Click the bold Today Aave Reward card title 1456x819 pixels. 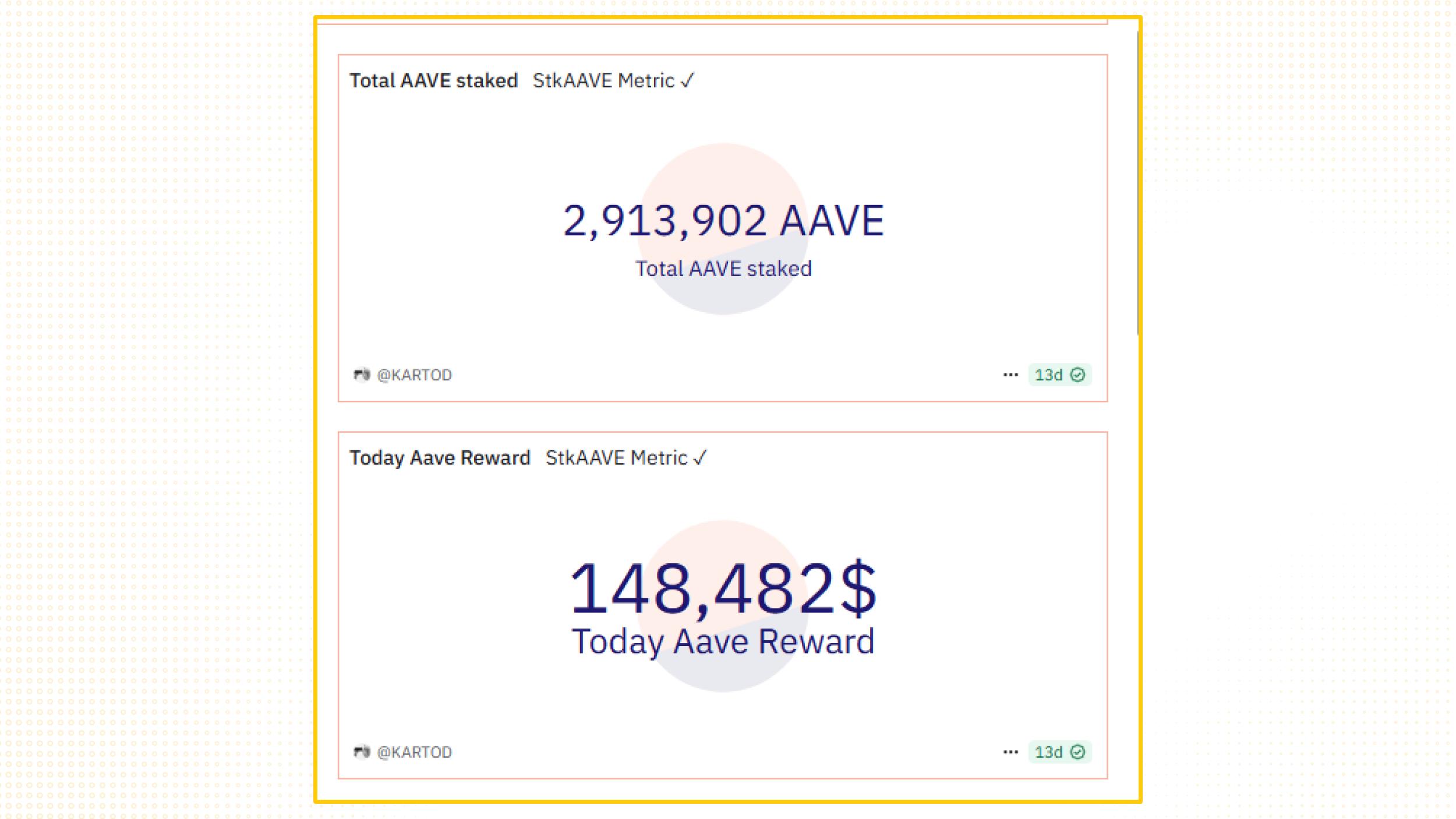tap(440, 458)
